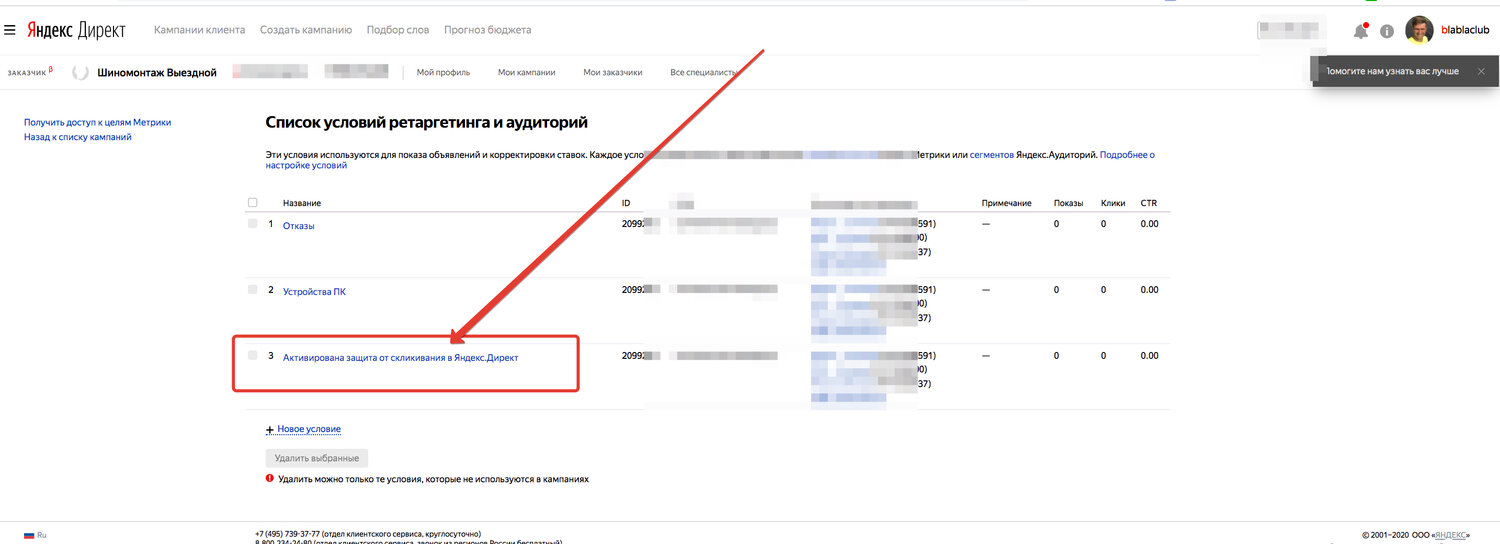Check the box for row Отказы
1500x544 pixels.
tap(252, 224)
